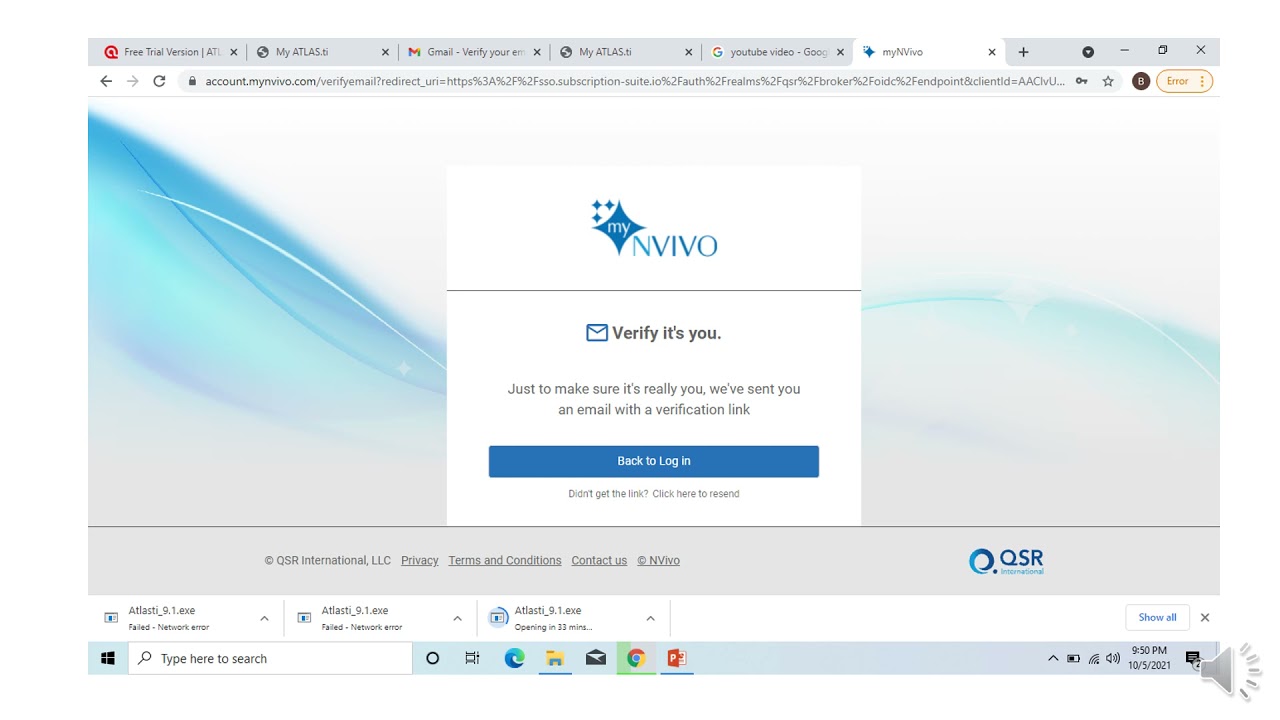Click the myNVivo logo
This screenshot has width=1280, height=720.
tap(653, 228)
